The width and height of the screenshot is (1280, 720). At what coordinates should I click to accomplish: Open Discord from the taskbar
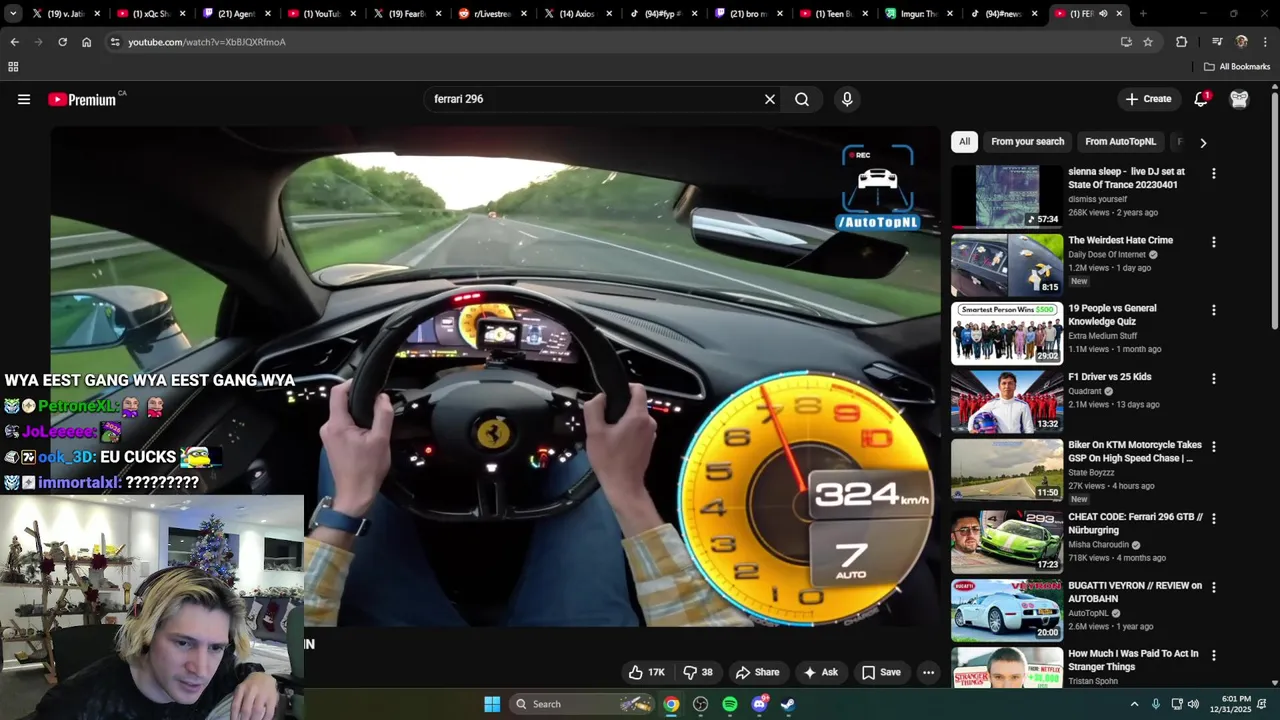coord(759,704)
